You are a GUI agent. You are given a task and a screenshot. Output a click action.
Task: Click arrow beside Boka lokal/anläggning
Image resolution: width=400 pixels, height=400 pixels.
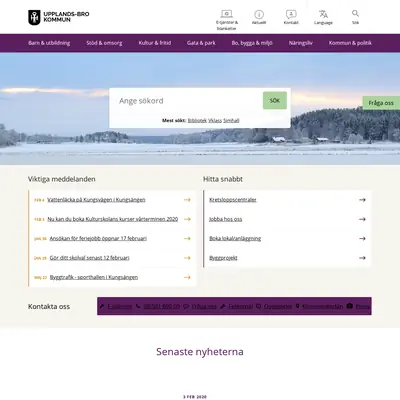point(362,238)
